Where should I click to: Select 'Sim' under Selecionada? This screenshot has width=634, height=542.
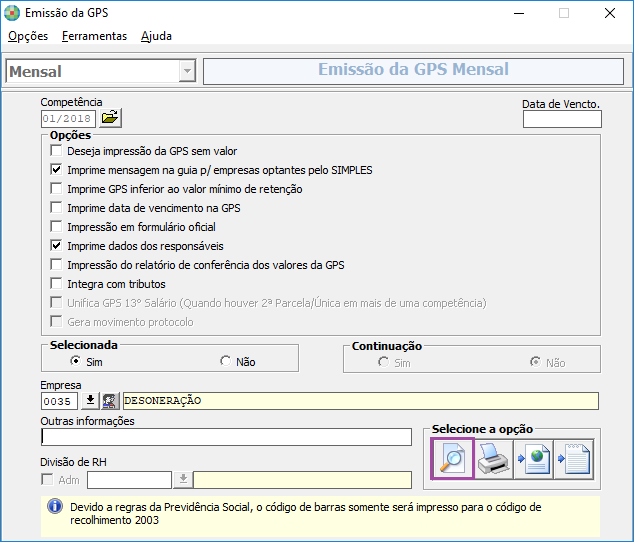point(75,361)
